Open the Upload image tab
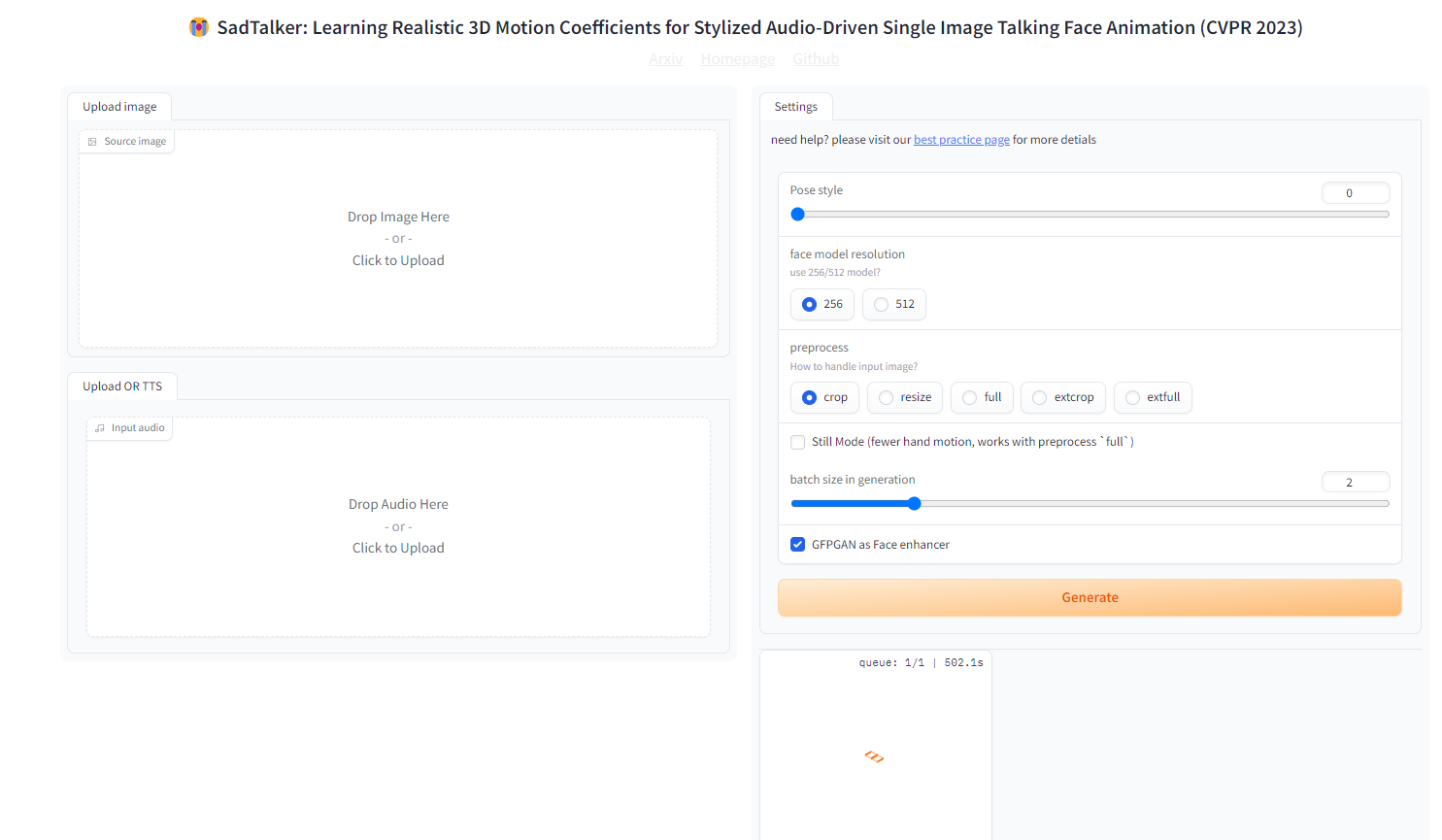The width and height of the screenshot is (1442, 840). 118,106
